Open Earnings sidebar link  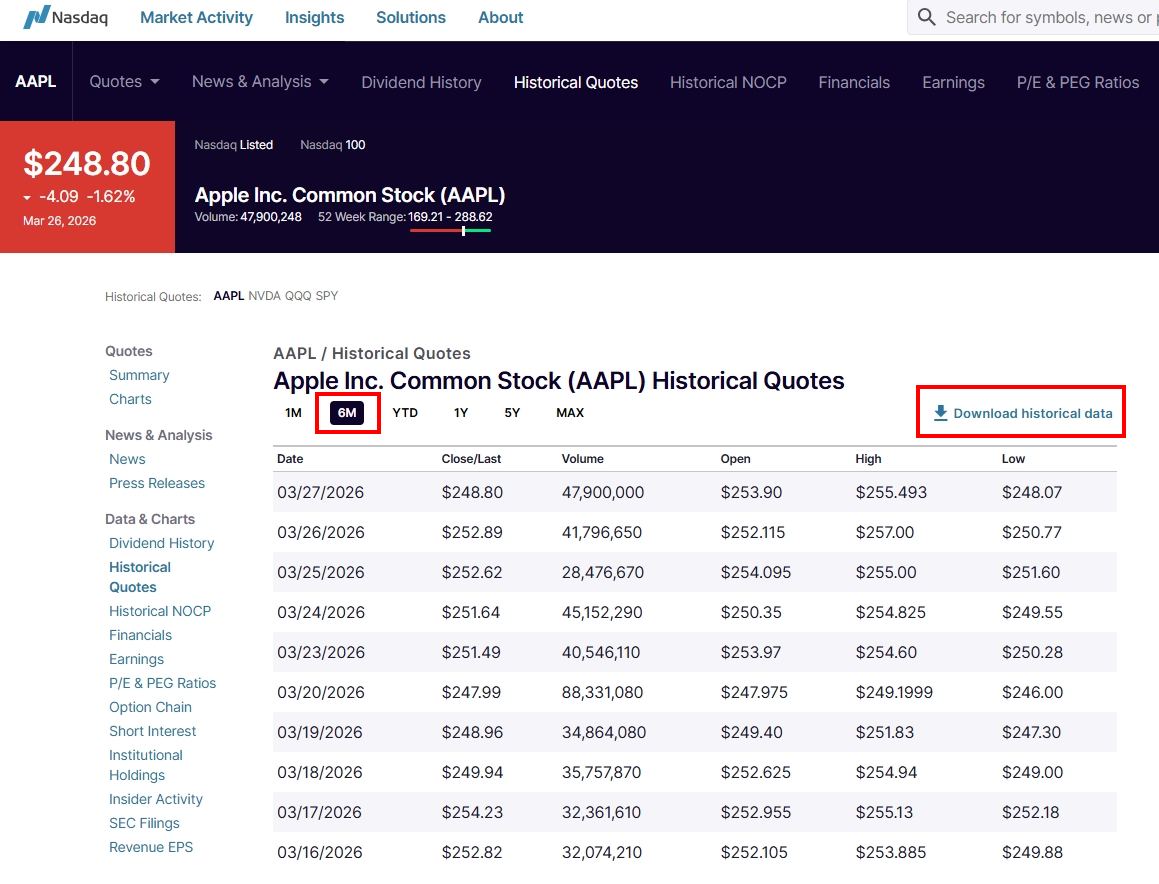[x=136, y=659]
